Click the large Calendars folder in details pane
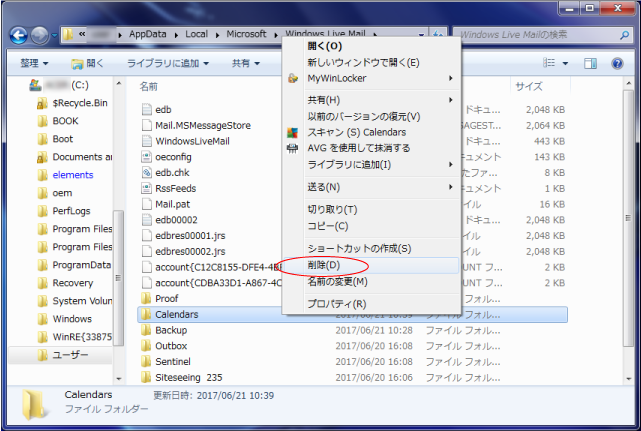The image size is (641, 431). coord(34,405)
